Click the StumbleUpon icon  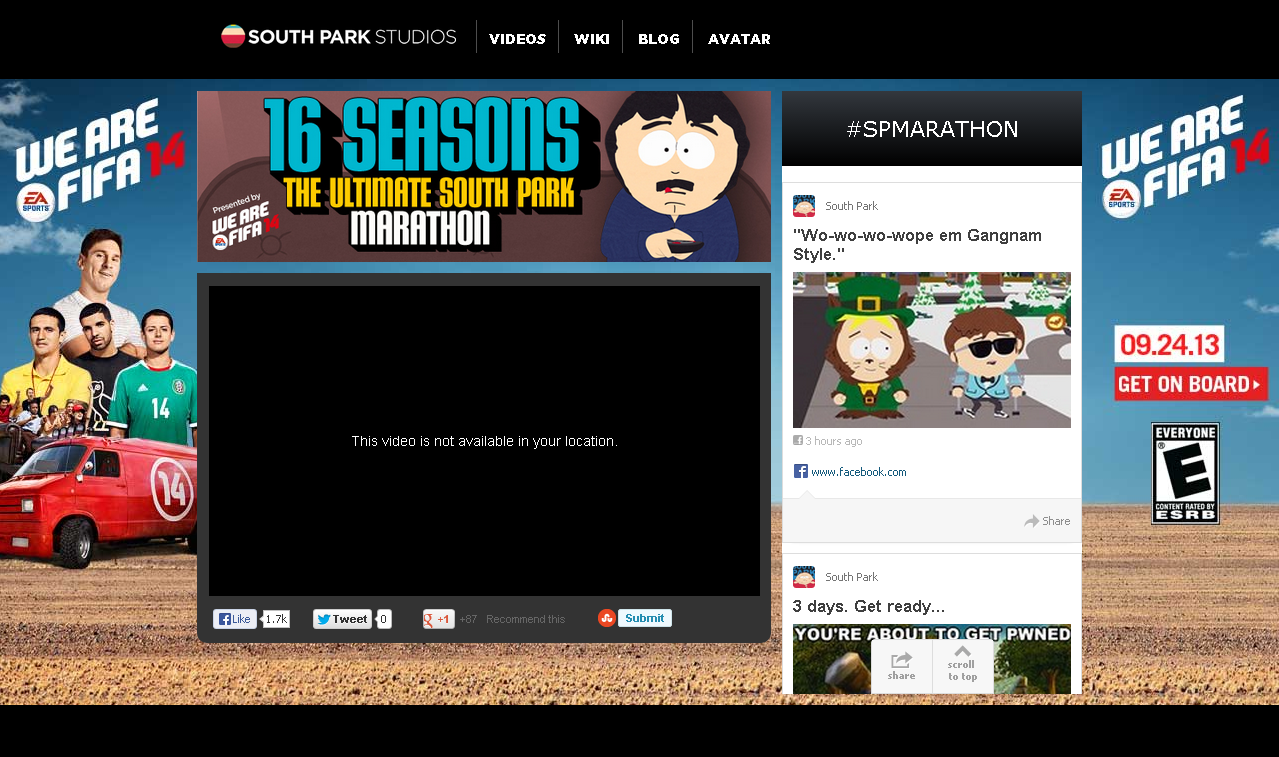pos(606,618)
